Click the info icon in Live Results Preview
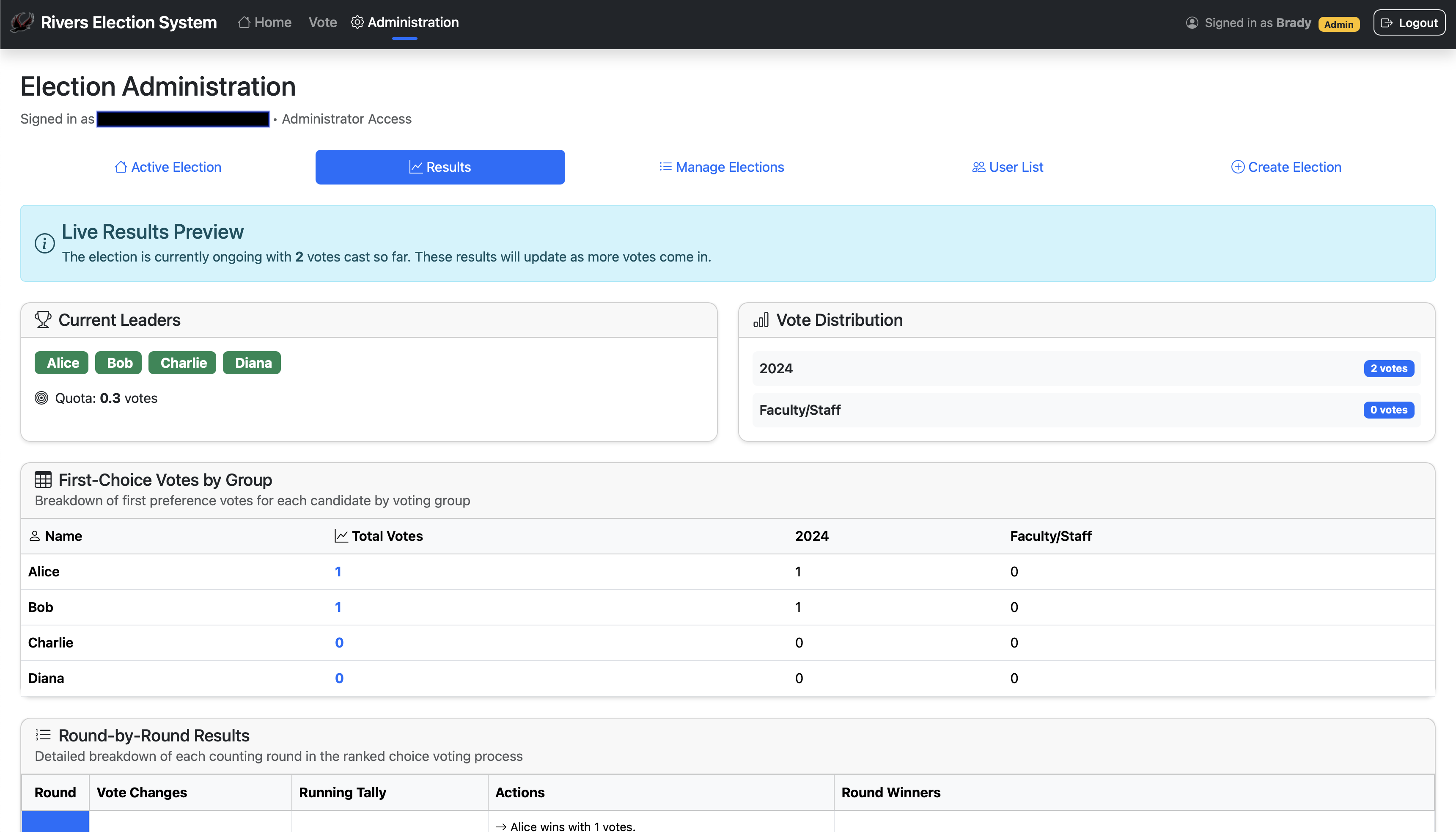This screenshot has width=1456, height=832. pos(44,243)
